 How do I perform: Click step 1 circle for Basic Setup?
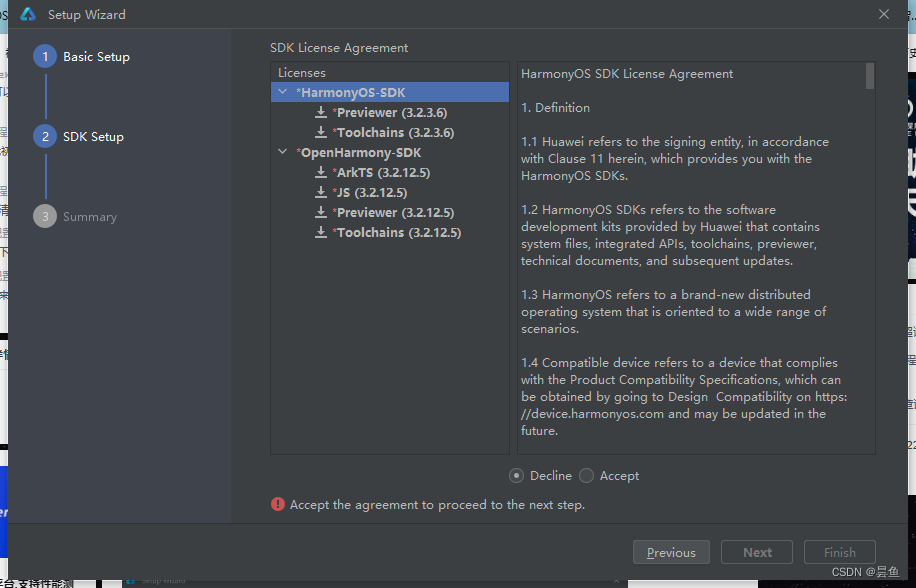coord(45,57)
